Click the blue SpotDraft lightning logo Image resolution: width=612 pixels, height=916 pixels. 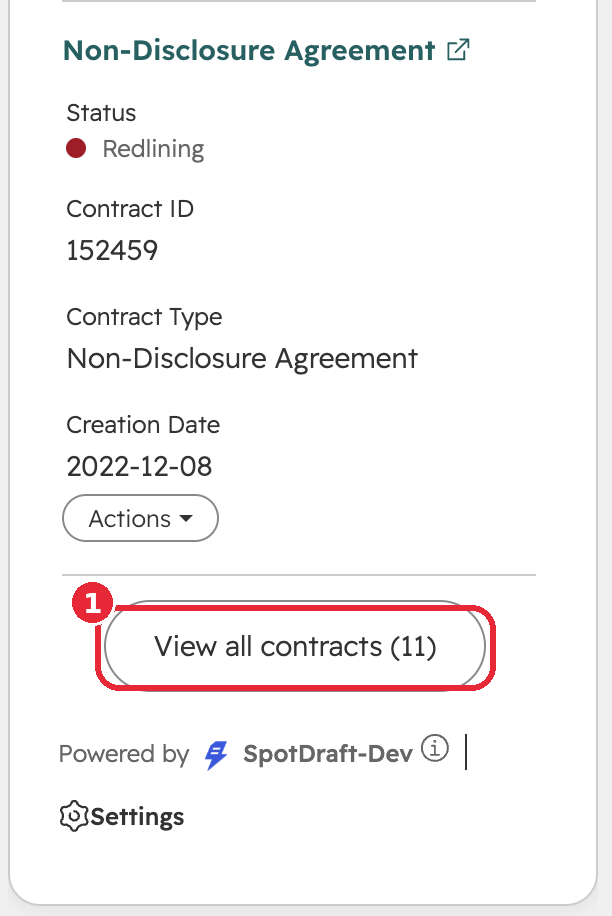coord(216,755)
